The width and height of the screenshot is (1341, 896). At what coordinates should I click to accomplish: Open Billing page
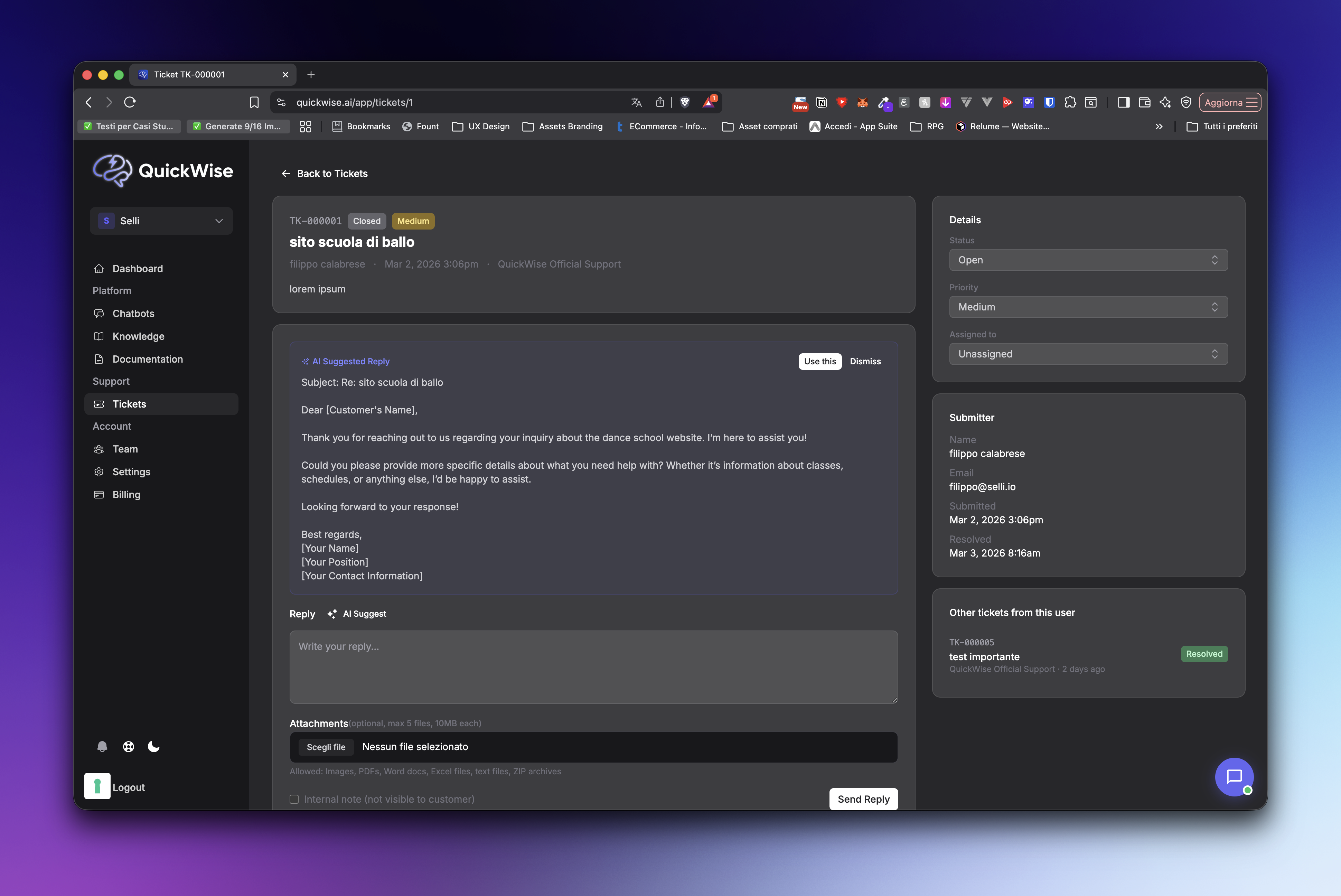coord(126,494)
